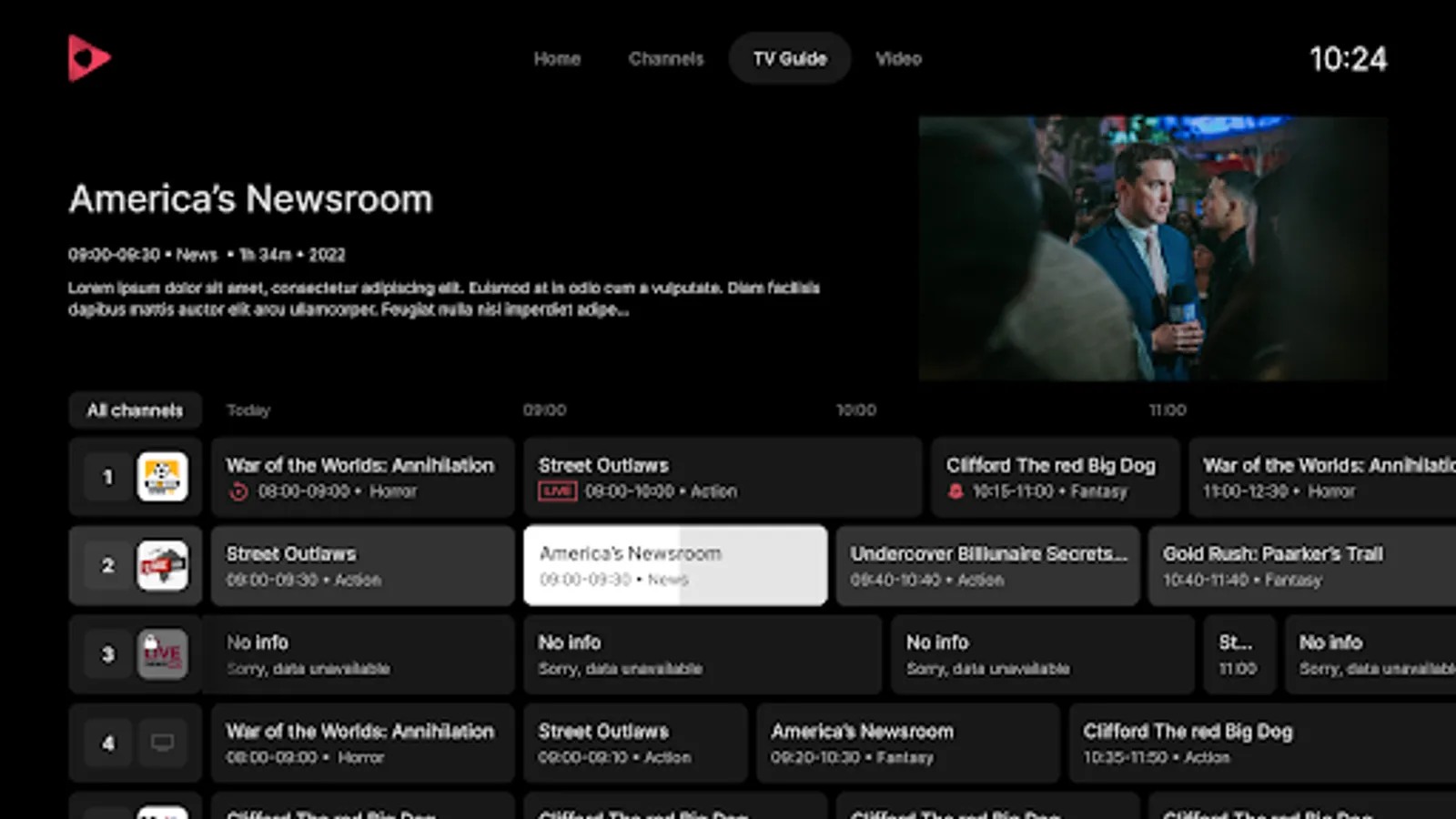This screenshot has height=819, width=1456.
Task: Click the 11:00 timeline marker
Action: (1168, 410)
